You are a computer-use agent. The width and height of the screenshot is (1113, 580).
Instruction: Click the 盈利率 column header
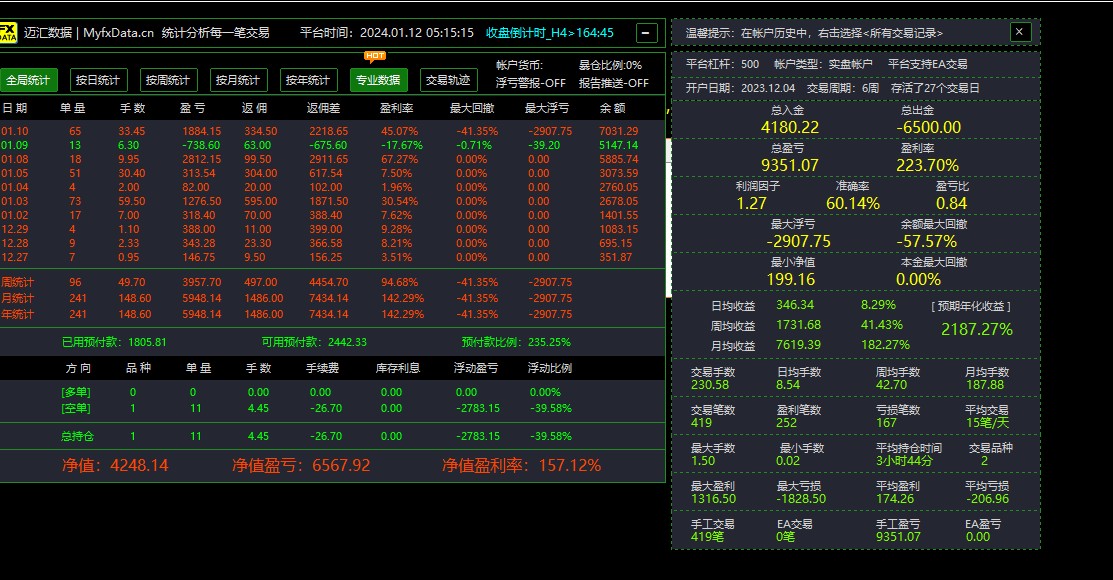point(397,108)
